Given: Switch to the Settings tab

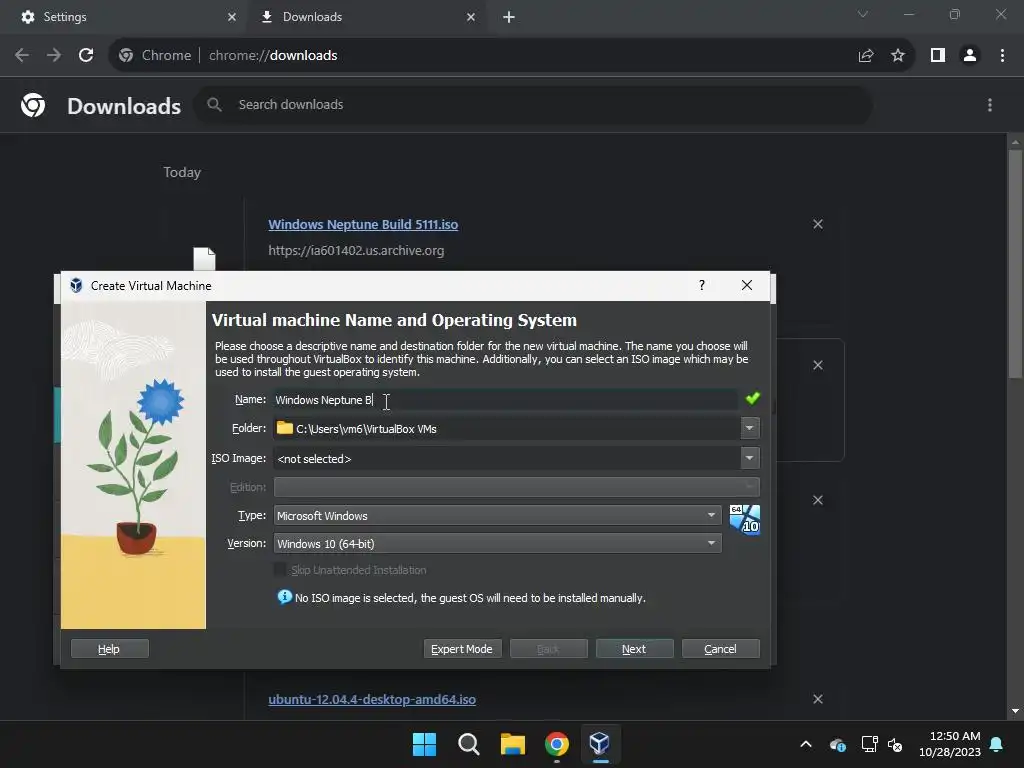Looking at the screenshot, I should pyautogui.click(x=123, y=17).
